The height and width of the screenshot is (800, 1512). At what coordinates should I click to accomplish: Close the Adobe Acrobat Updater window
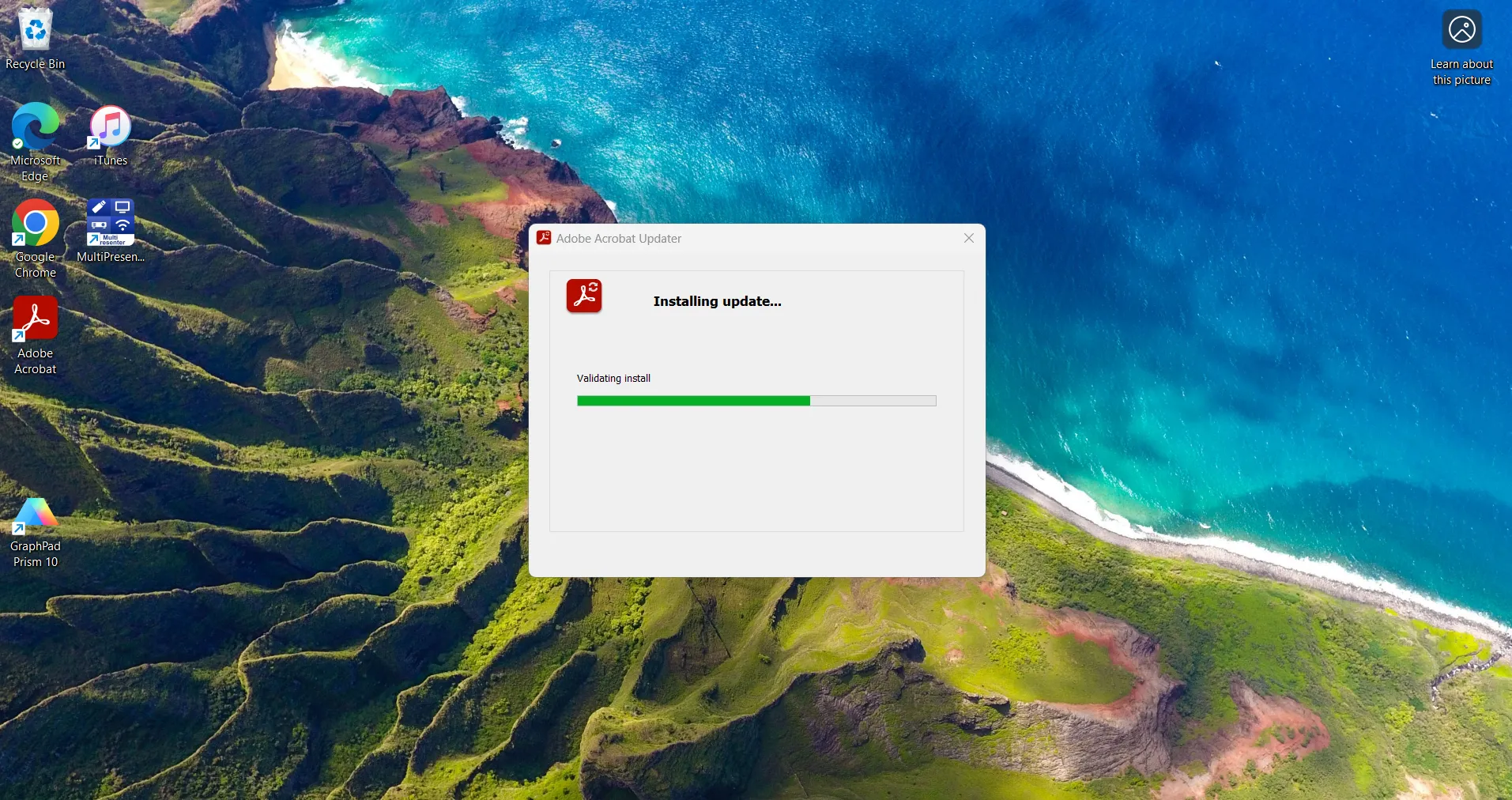[968, 237]
